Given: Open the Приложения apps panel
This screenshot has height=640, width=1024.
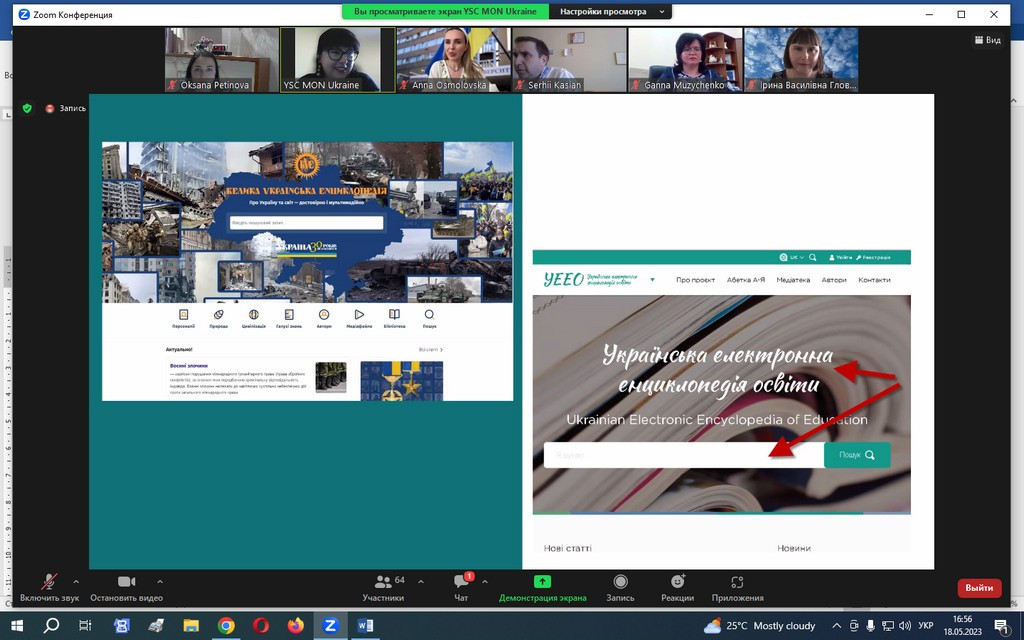Looking at the screenshot, I should tap(737, 582).
